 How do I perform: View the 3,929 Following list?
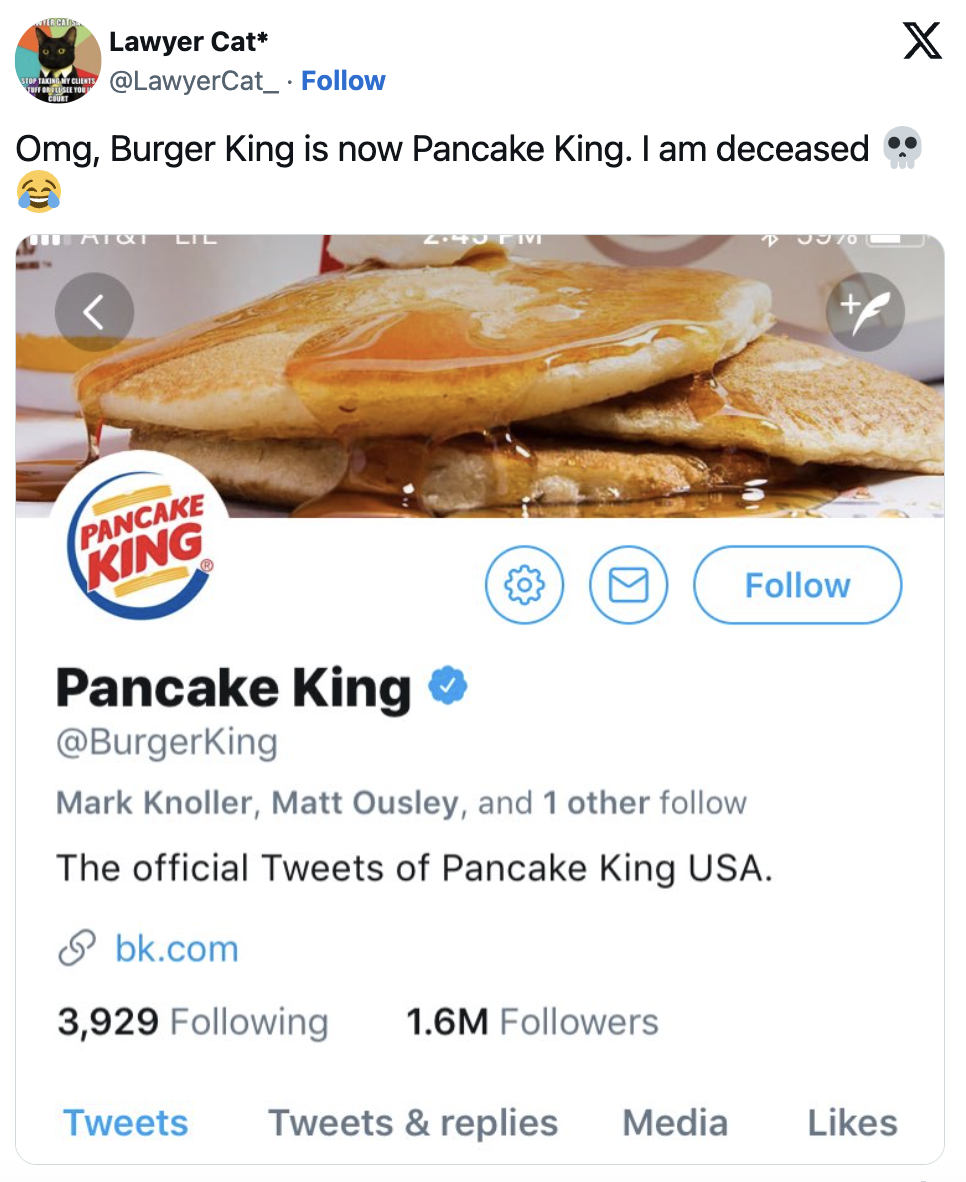point(192,1022)
